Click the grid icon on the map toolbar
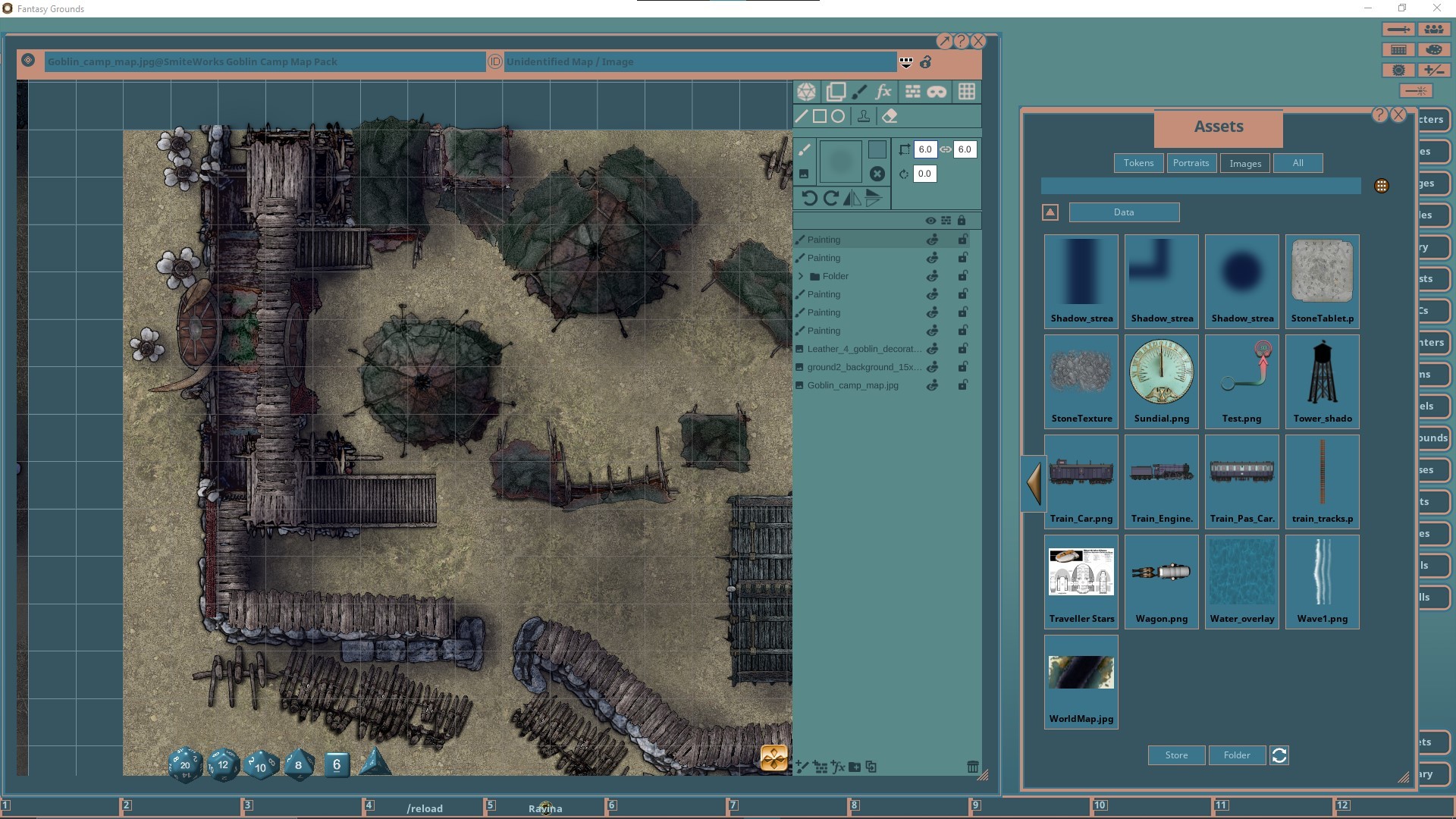 967,92
